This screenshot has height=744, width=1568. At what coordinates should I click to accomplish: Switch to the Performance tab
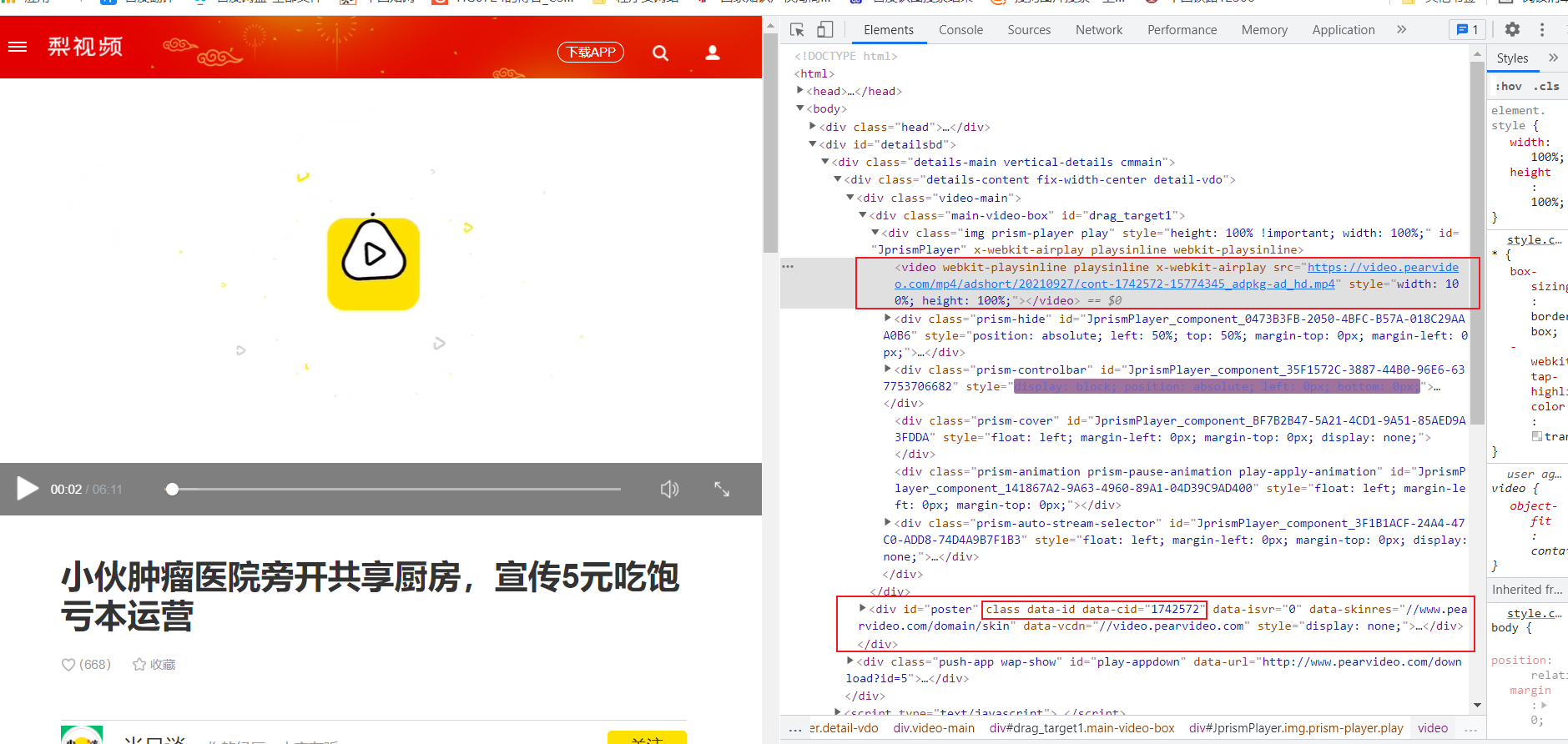pos(1182,30)
